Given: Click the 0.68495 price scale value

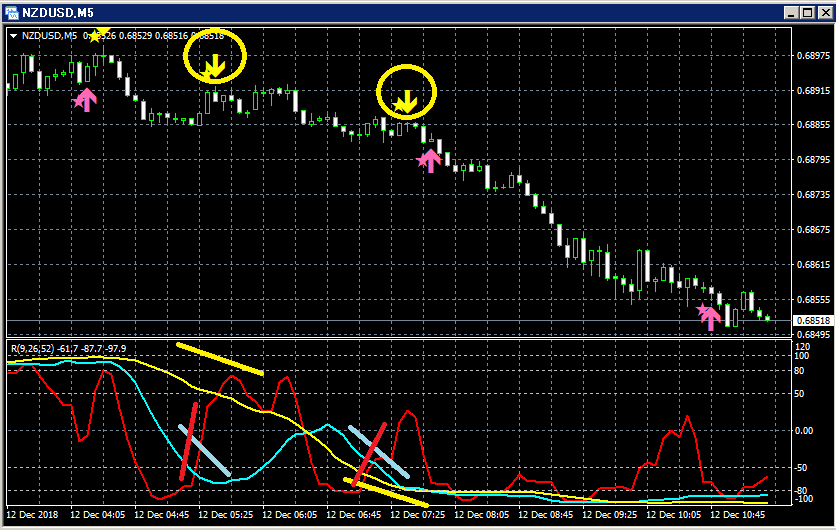Looking at the screenshot, I should tap(814, 334).
